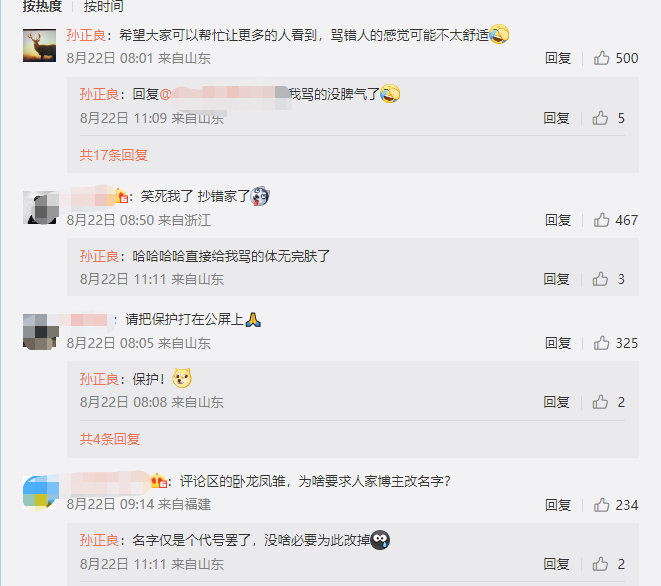Image resolution: width=661 pixels, height=586 pixels.
Task: Like the comment with 325 likes
Action: pos(602,343)
